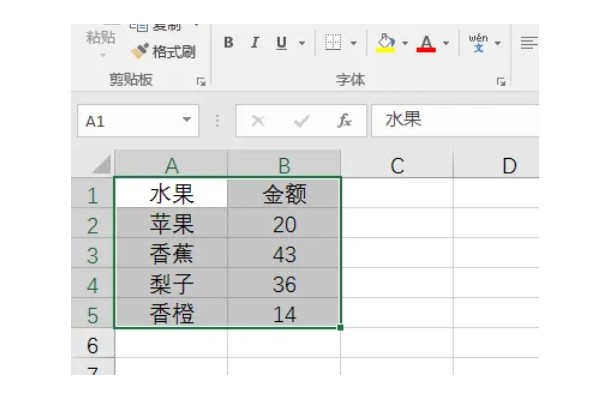
Task: Click the align left icon
Action: [529, 42]
